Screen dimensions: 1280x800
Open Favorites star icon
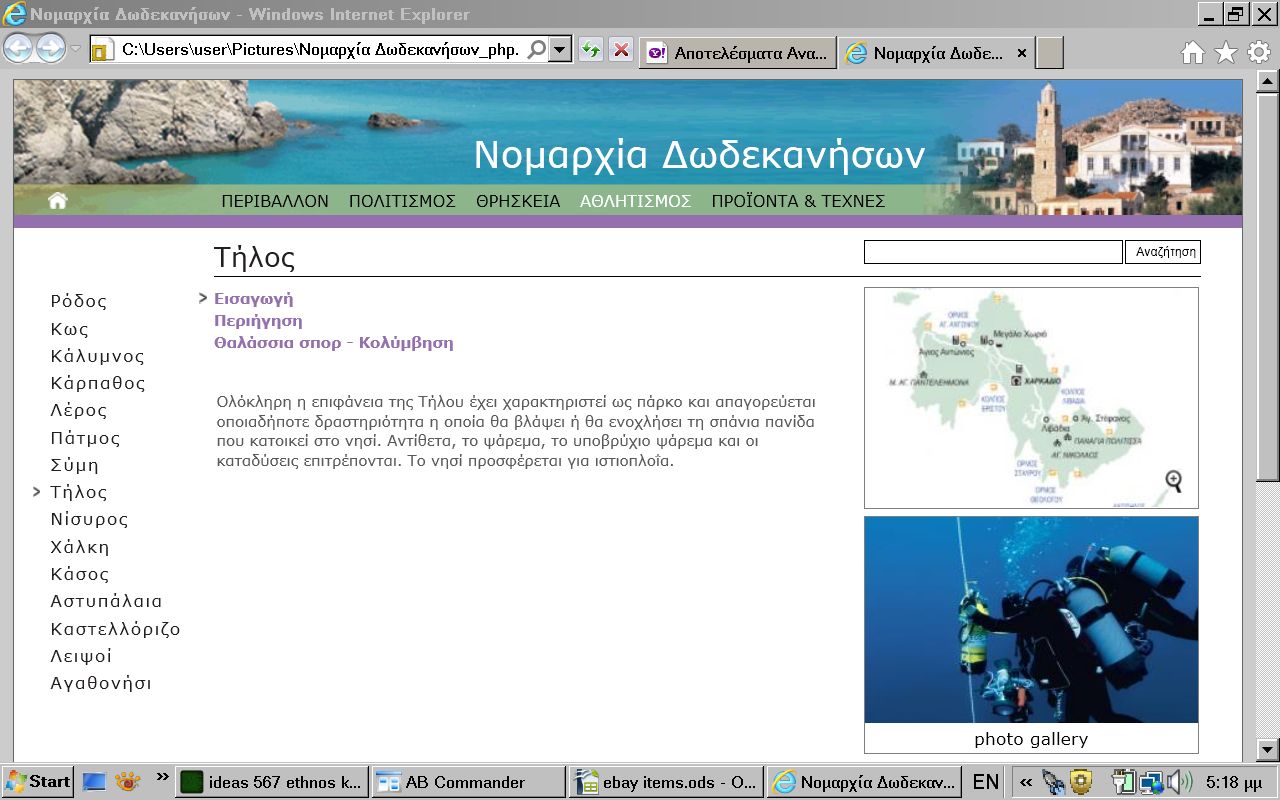(1225, 52)
